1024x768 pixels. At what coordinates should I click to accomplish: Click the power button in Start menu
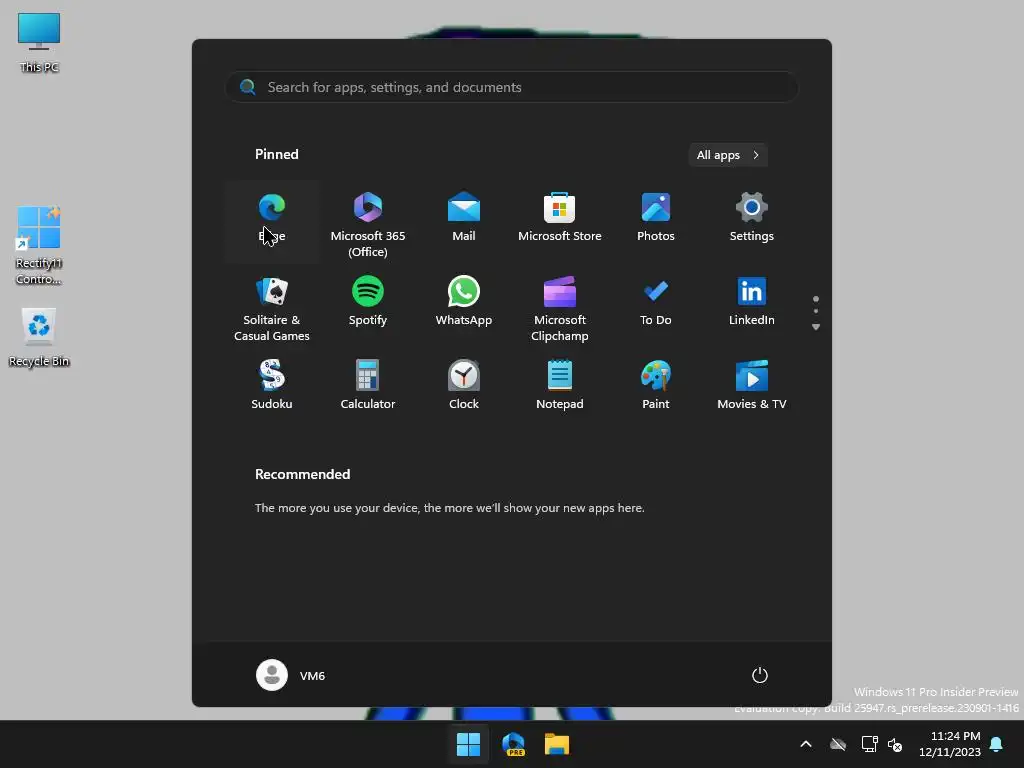760,675
